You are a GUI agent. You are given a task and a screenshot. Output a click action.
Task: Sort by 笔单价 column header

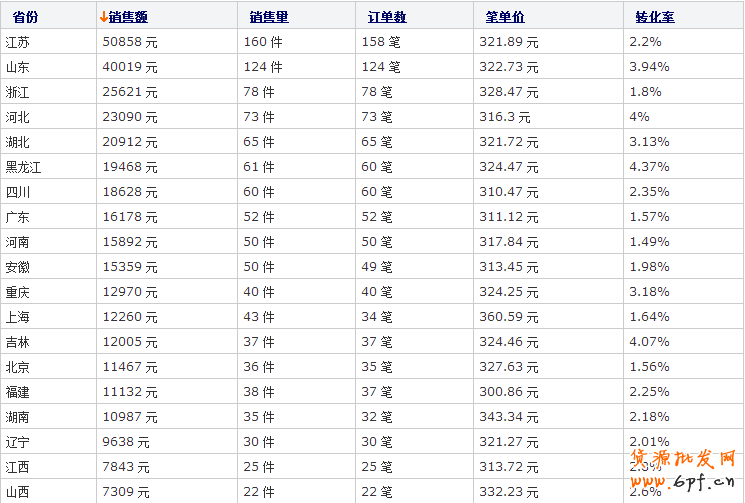click(505, 17)
